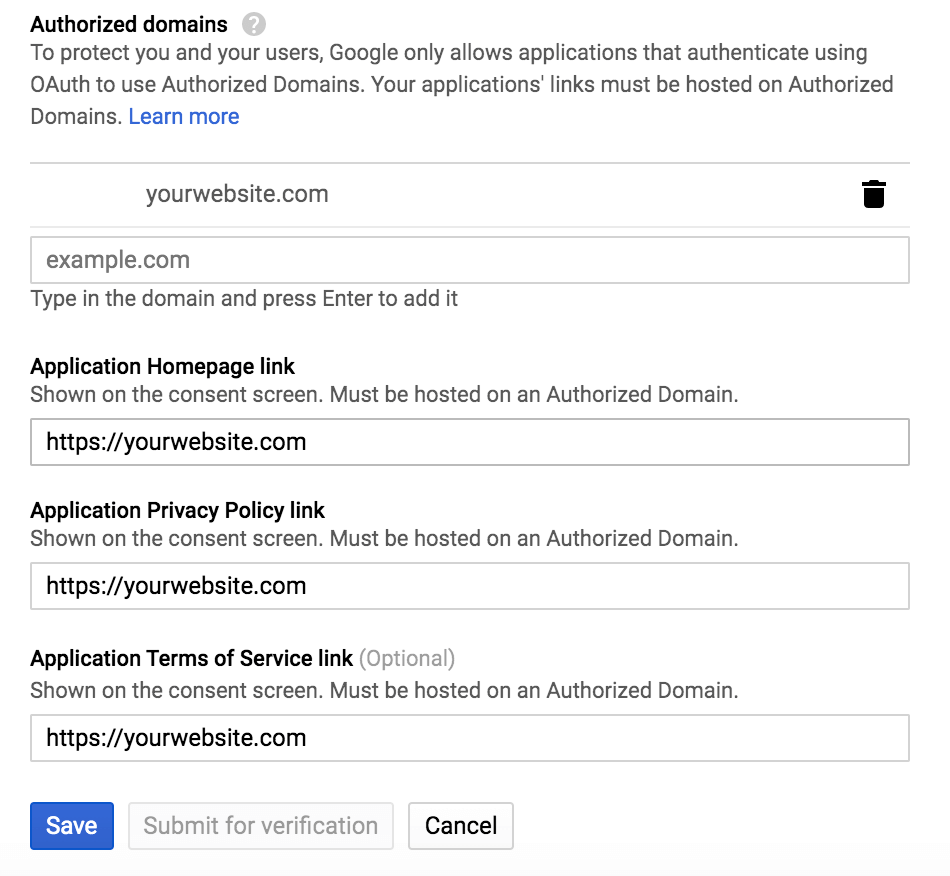
Task: Click helper text under Application Homepage link
Action: coord(384,394)
